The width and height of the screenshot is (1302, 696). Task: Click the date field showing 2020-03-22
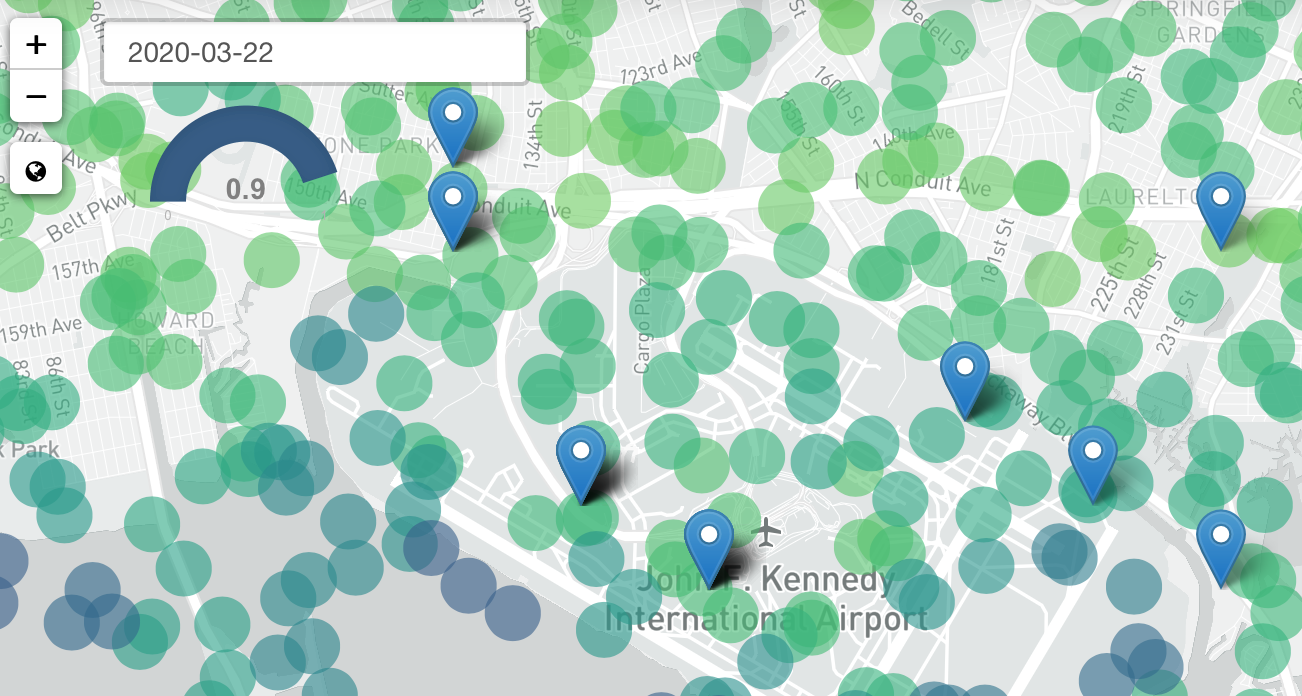click(x=314, y=52)
